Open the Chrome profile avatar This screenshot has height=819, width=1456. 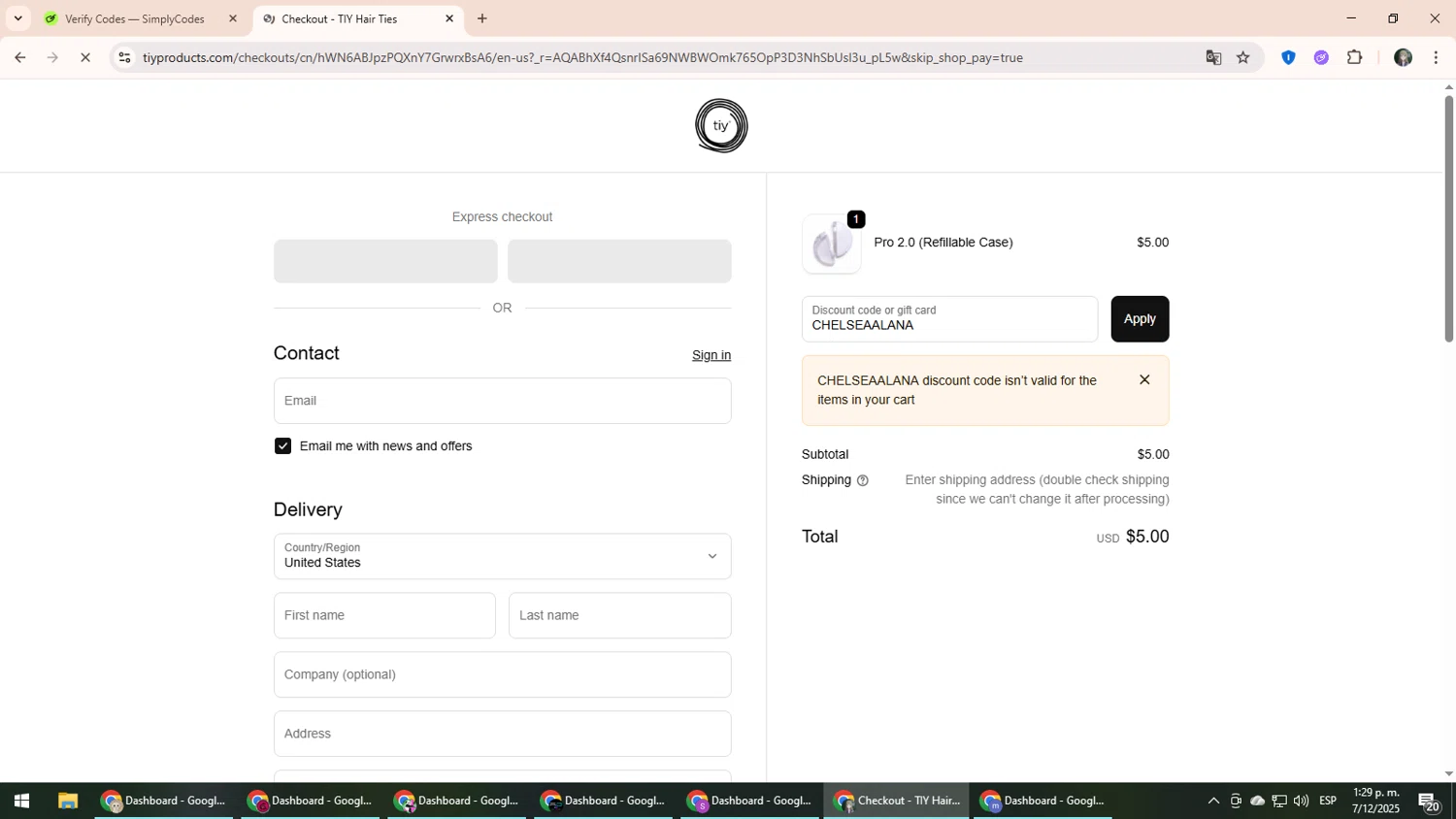coord(1403,57)
